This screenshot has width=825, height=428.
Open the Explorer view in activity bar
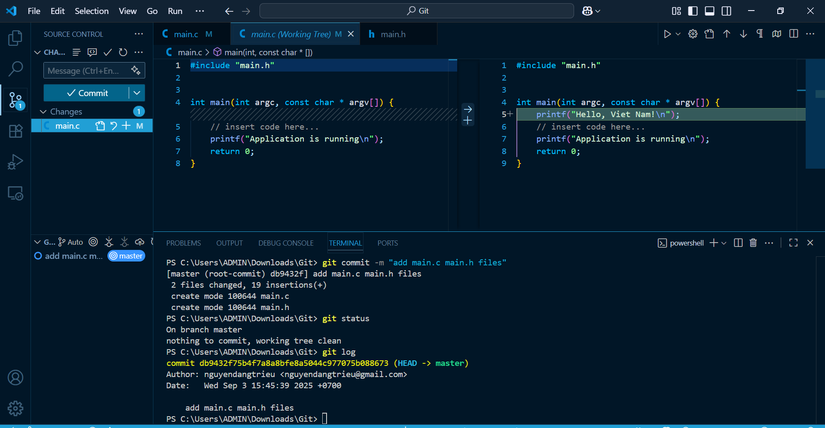(15, 38)
